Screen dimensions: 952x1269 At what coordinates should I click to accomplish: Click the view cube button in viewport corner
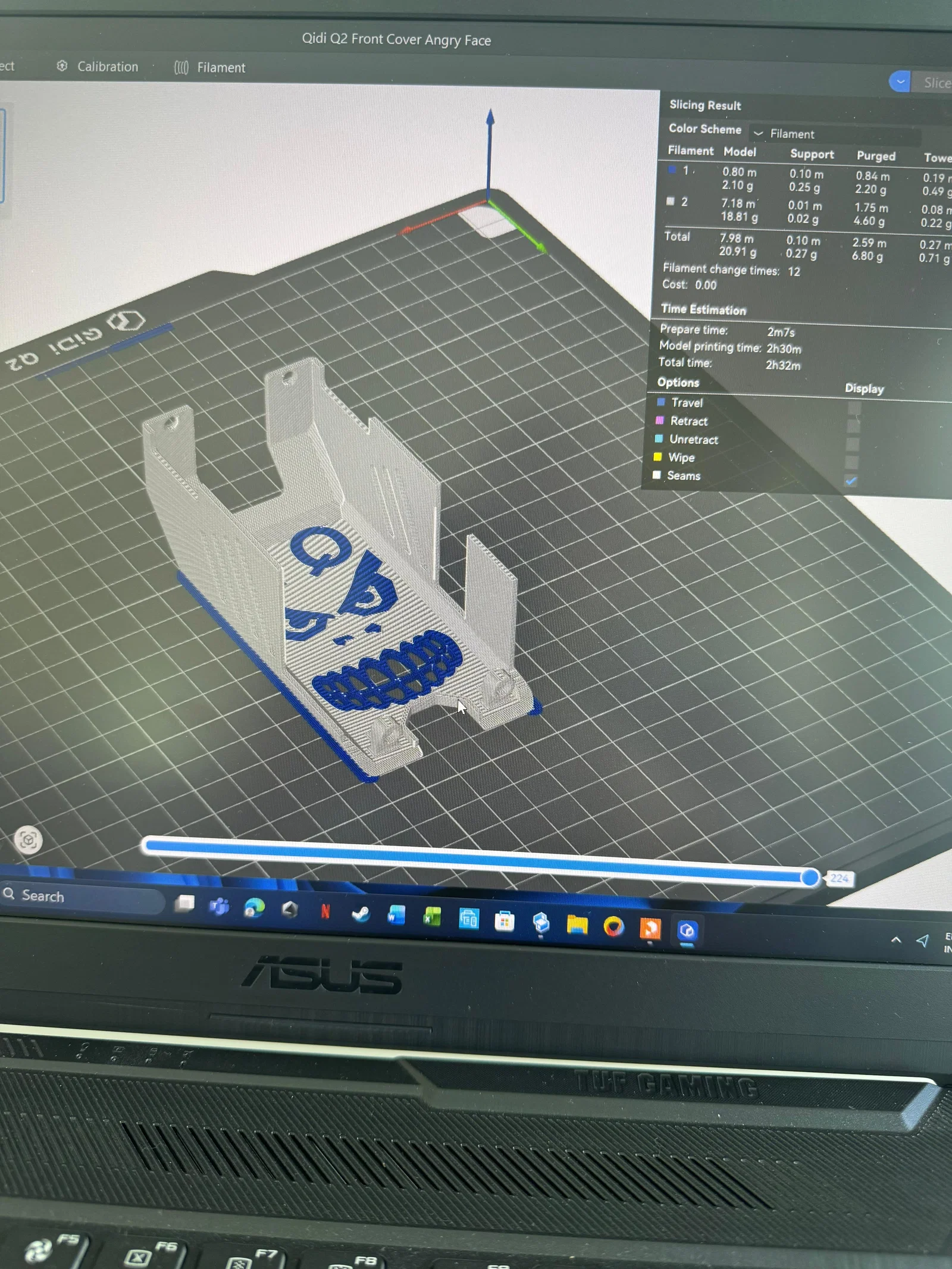point(28,839)
